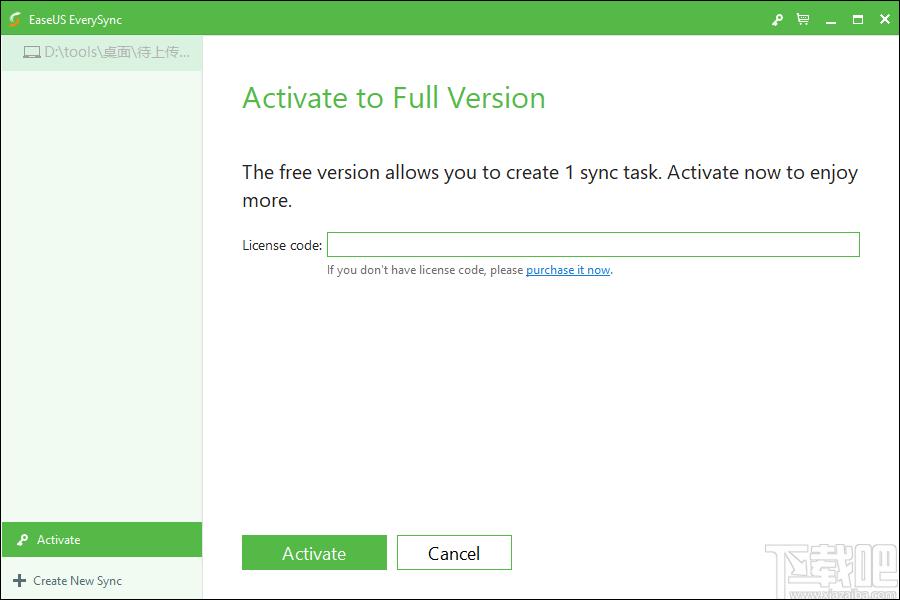Image resolution: width=900 pixels, height=600 pixels.
Task: Click the 'Activate to Full Version' heading
Action: click(x=394, y=98)
